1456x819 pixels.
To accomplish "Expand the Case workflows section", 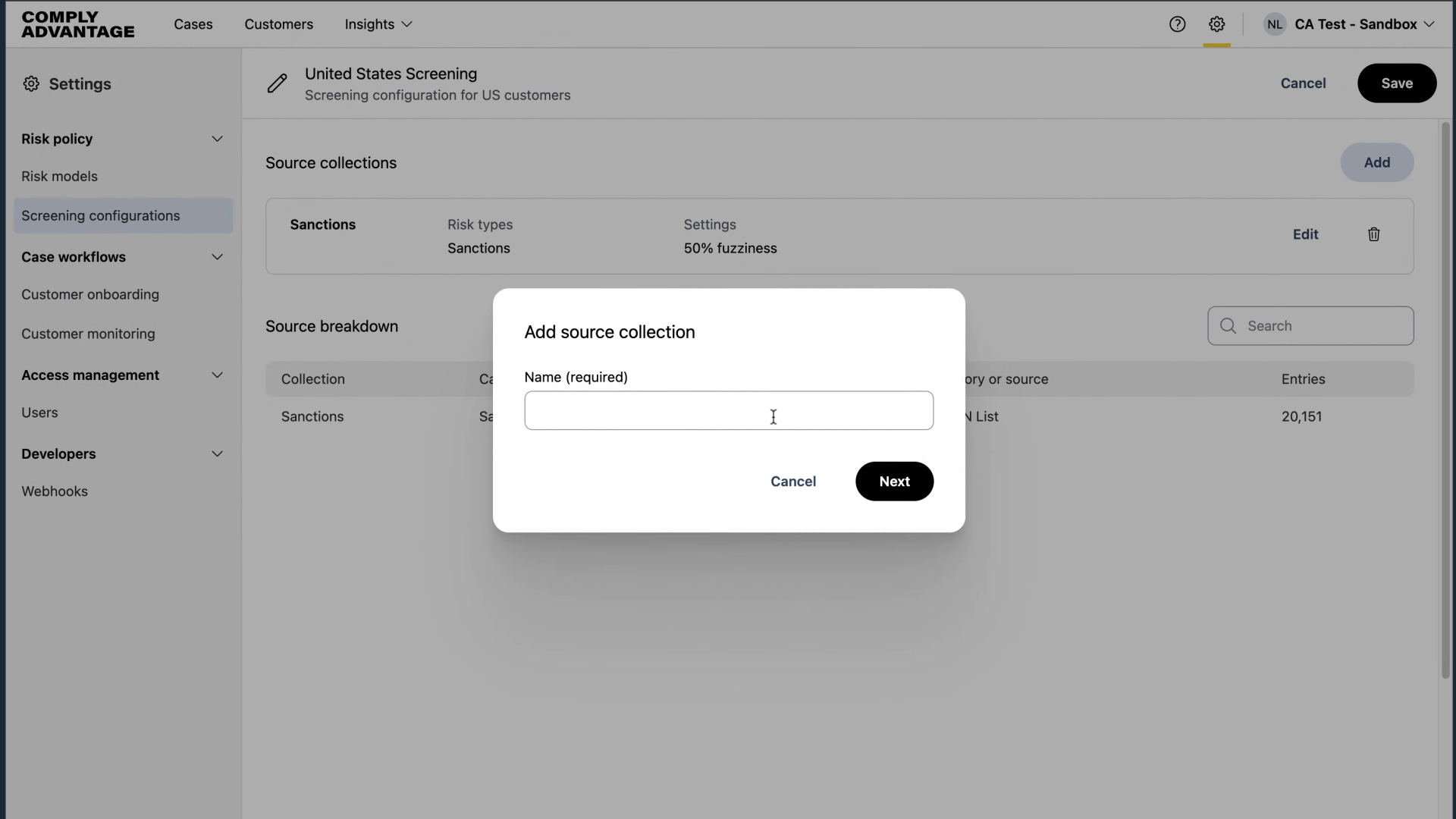I will click(218, 257).
